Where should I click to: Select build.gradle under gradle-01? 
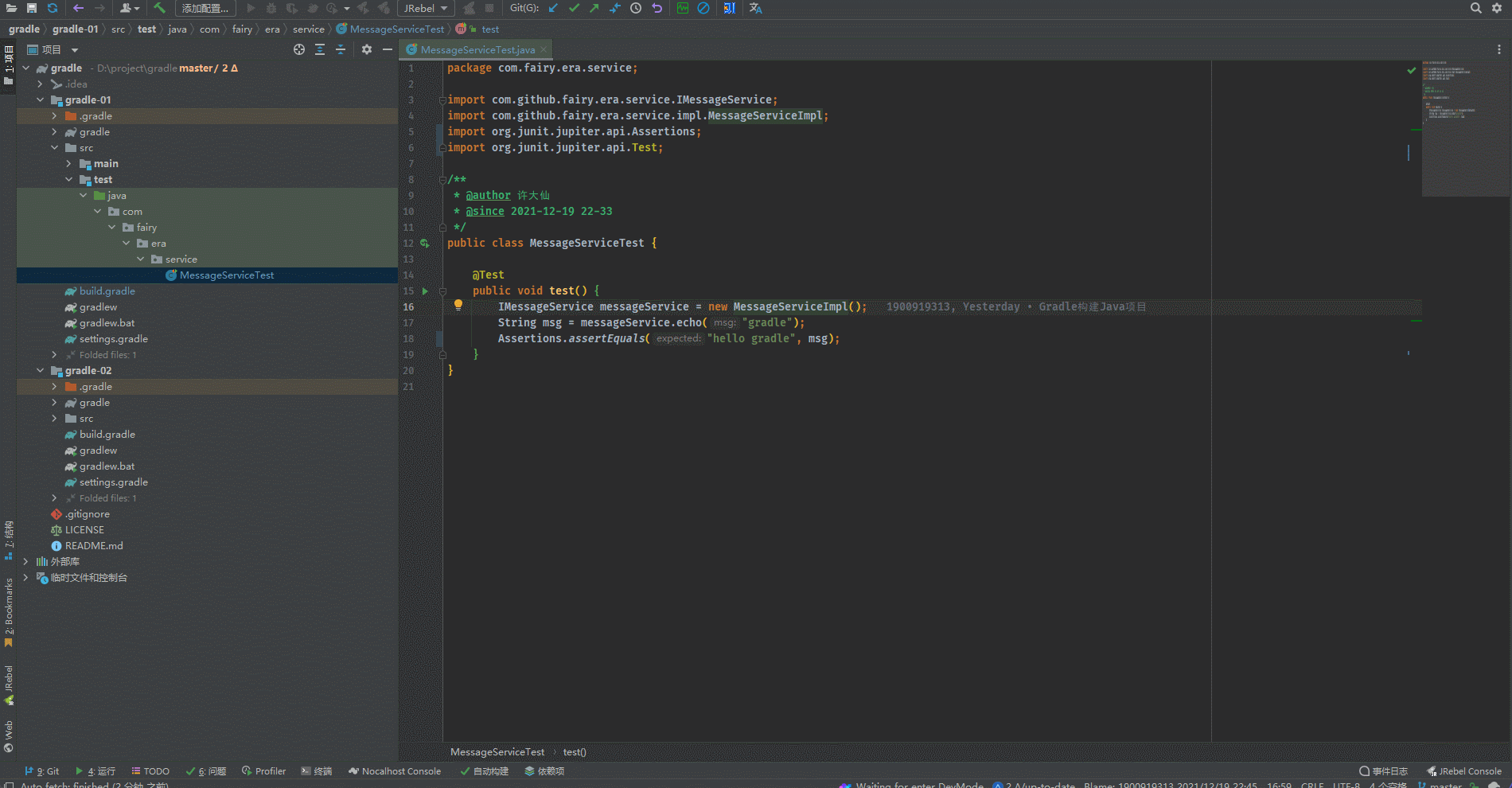point(107,291)
